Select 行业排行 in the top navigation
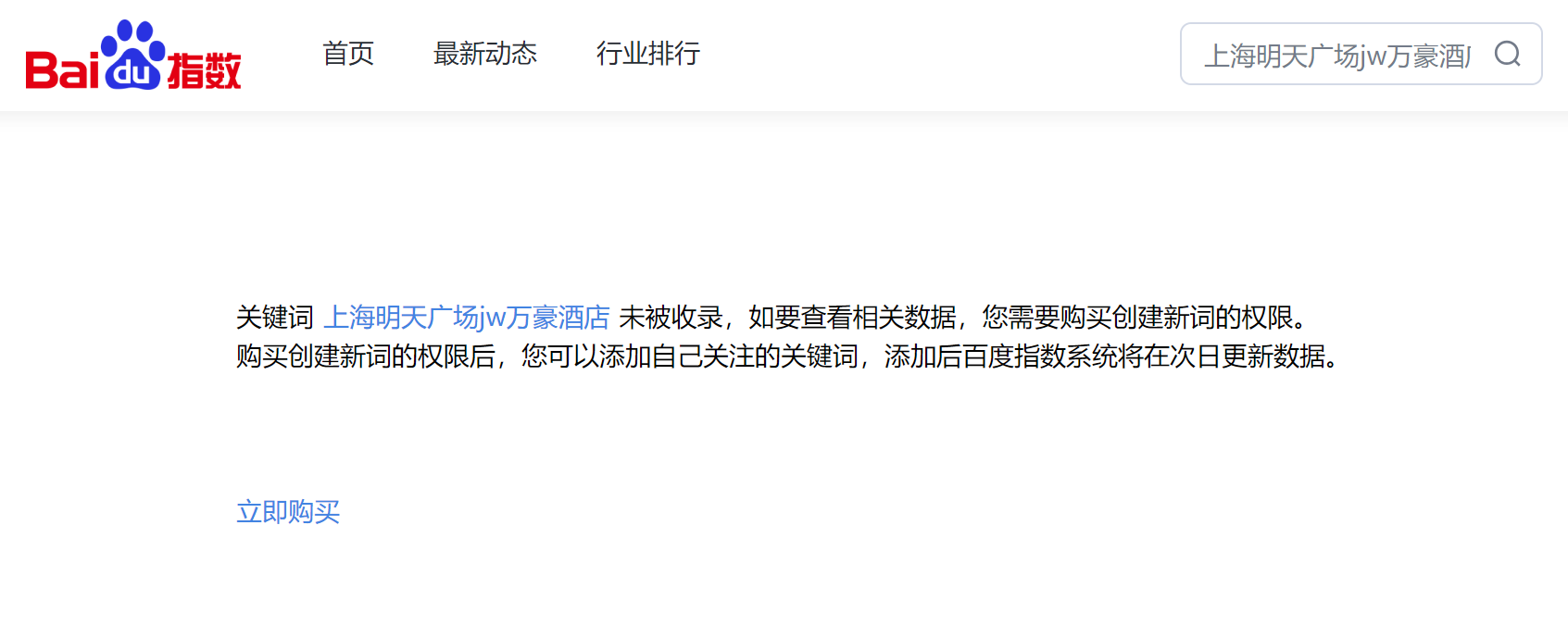This screenshot has height=638, width=1568. pyautogui.click(x=648, y=54)
